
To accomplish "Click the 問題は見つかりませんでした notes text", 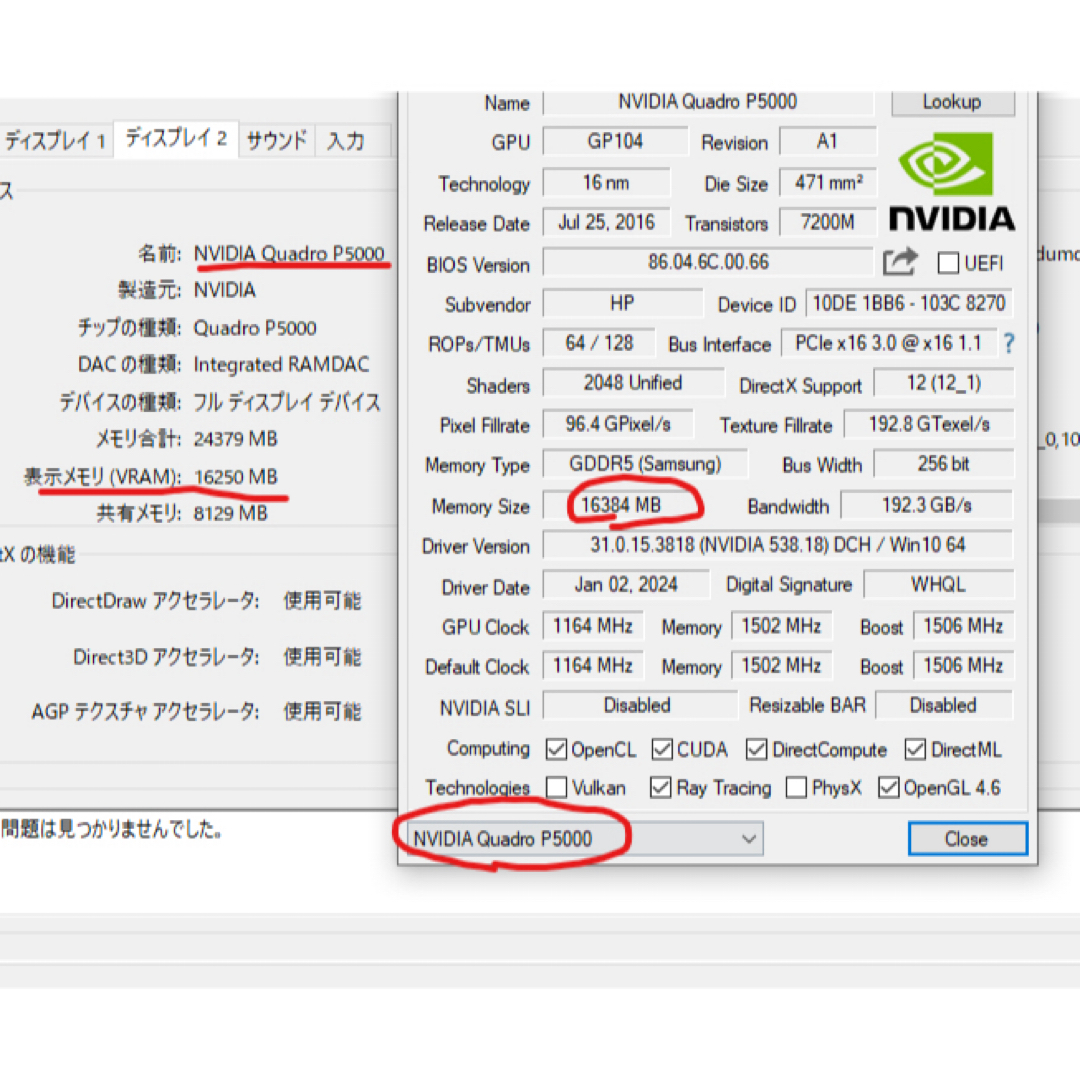I will click(x=112, y=829).
